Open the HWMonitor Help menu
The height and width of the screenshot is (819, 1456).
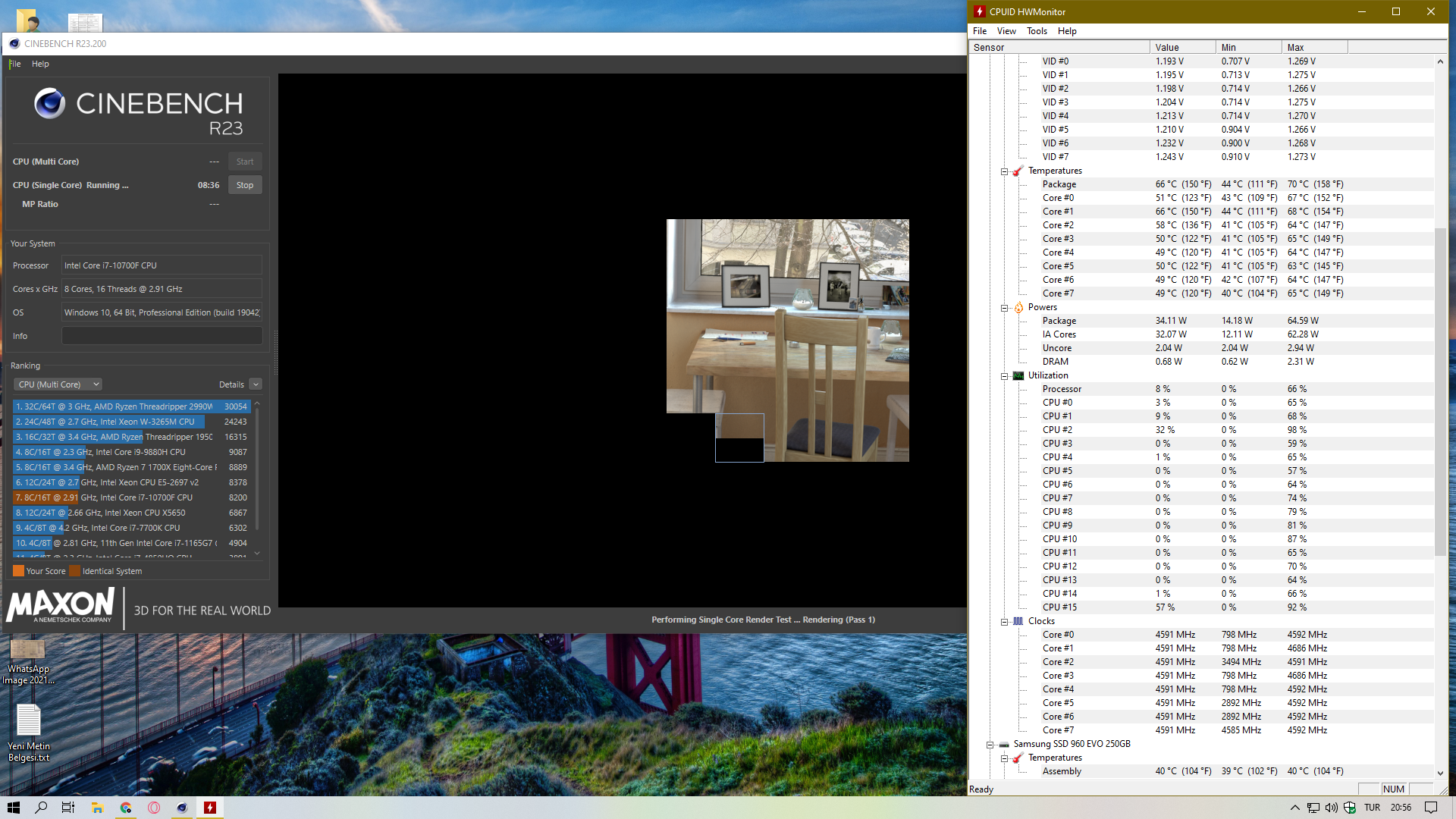[x=1067, y=31]
